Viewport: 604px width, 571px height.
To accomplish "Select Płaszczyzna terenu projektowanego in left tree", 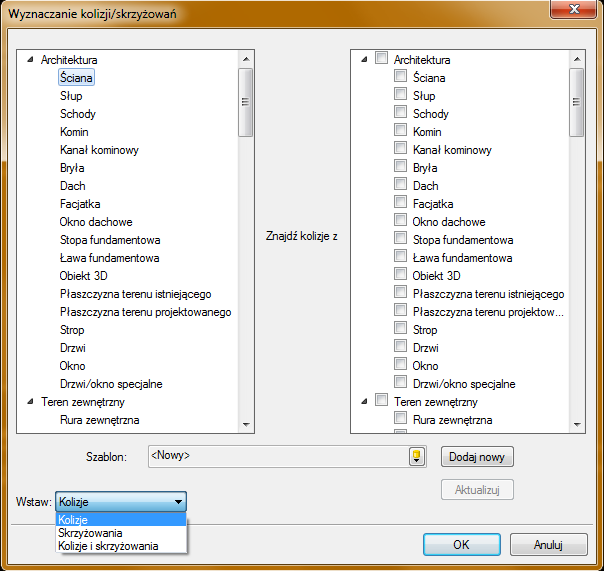I will (x=146, y=312).
